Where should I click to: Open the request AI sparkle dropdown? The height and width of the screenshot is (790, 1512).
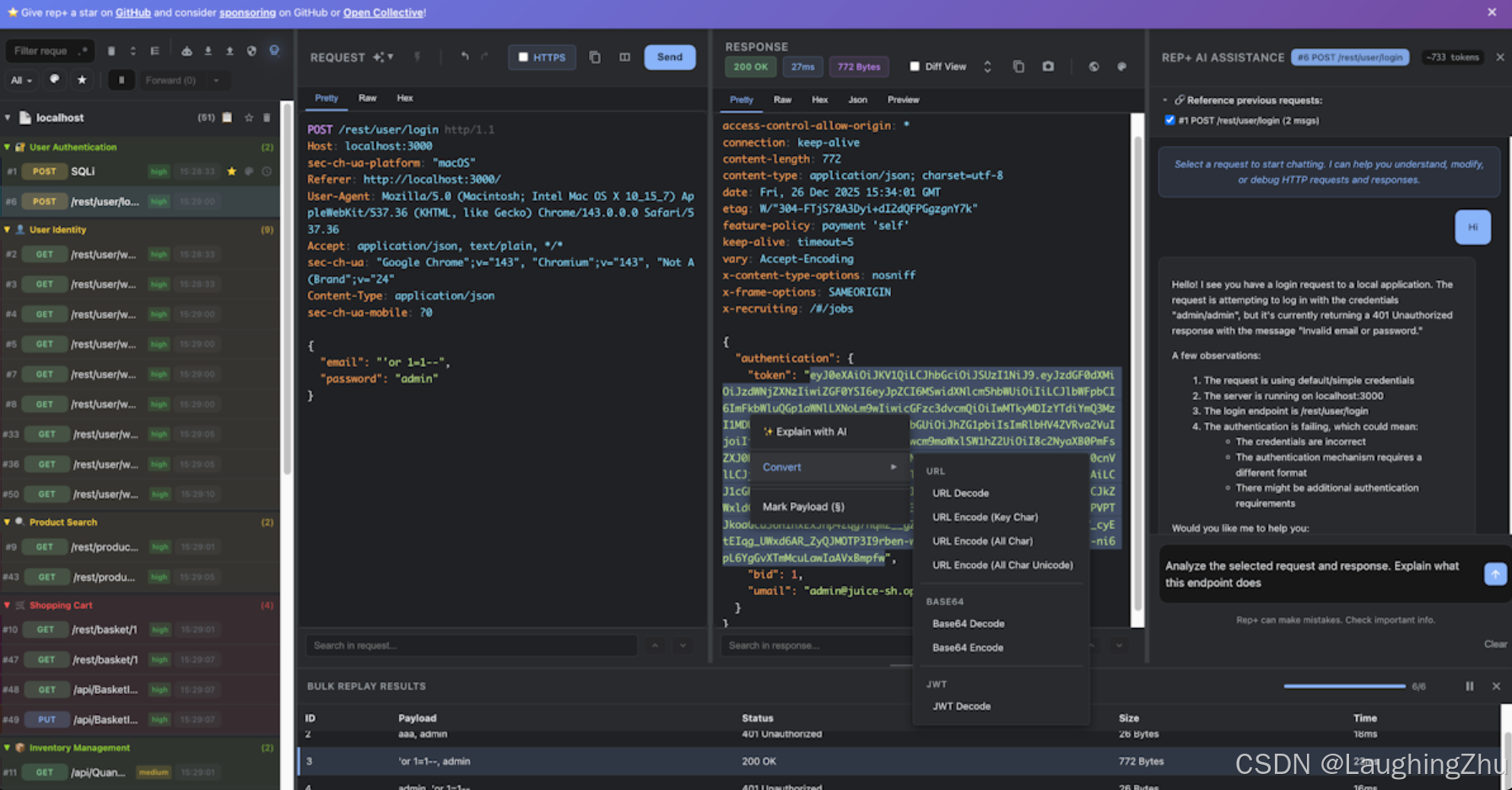[383, 57]
